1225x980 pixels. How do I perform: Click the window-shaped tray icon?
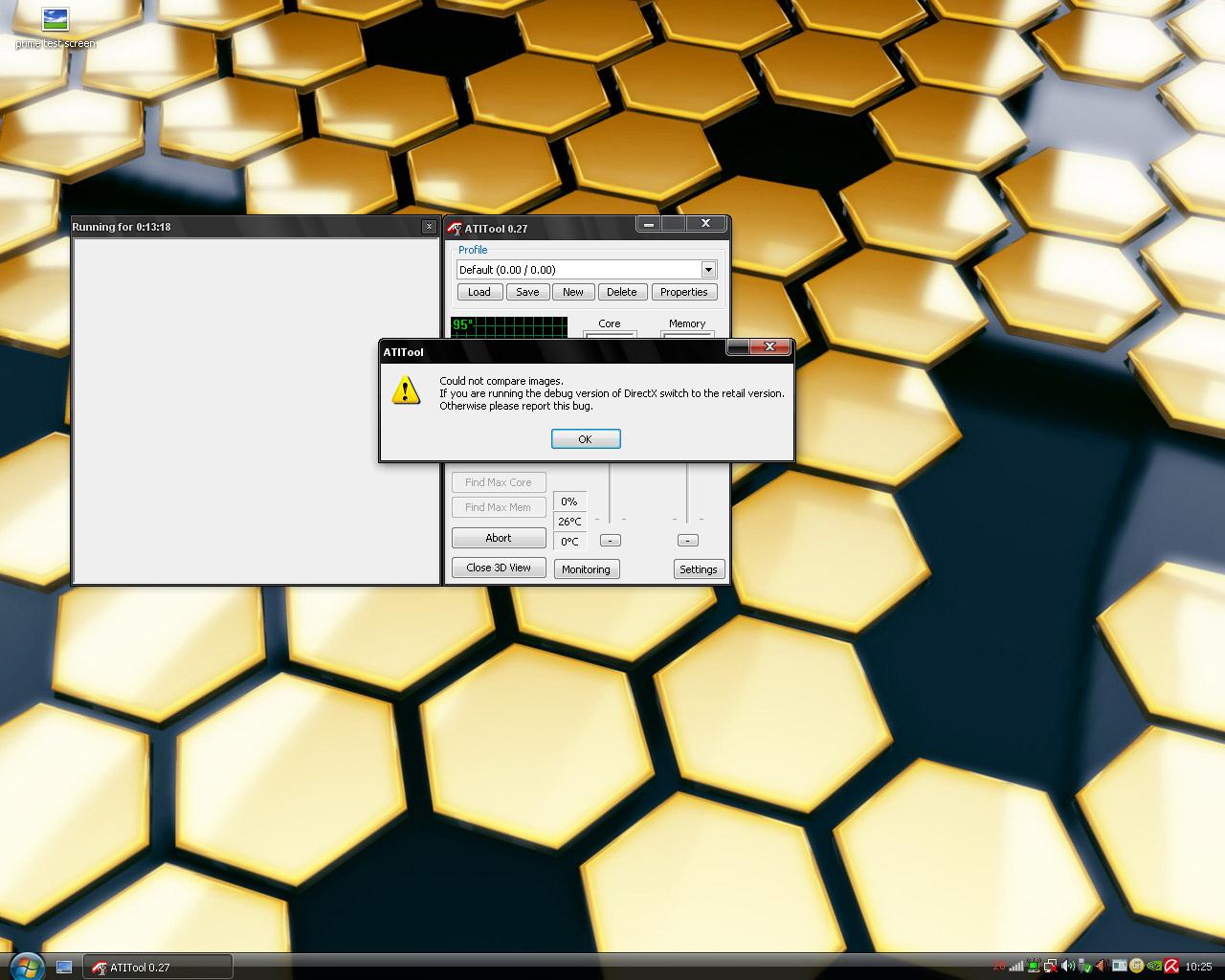point(1120,967)
